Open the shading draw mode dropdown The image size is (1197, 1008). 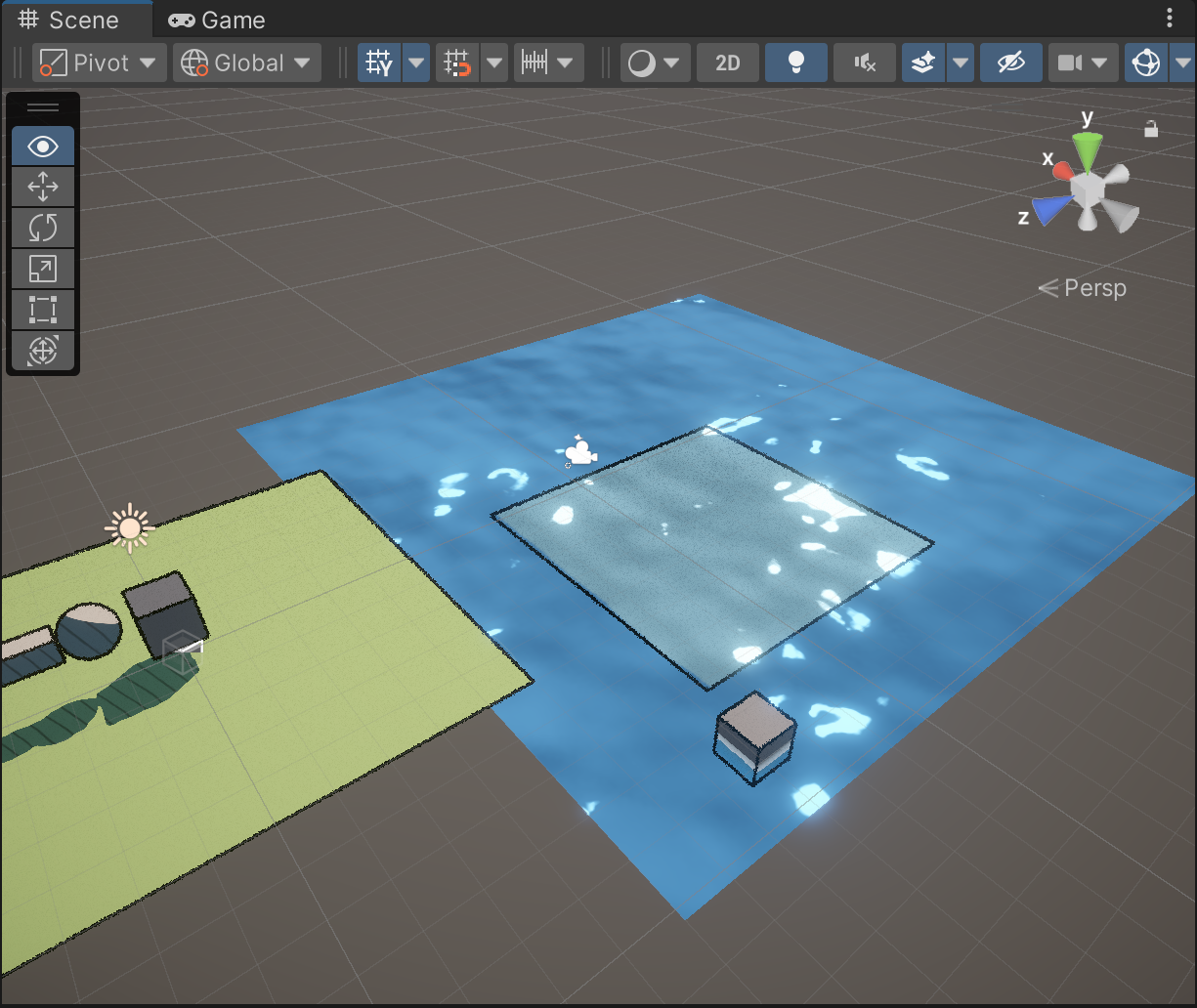click(x=656, y=63)
